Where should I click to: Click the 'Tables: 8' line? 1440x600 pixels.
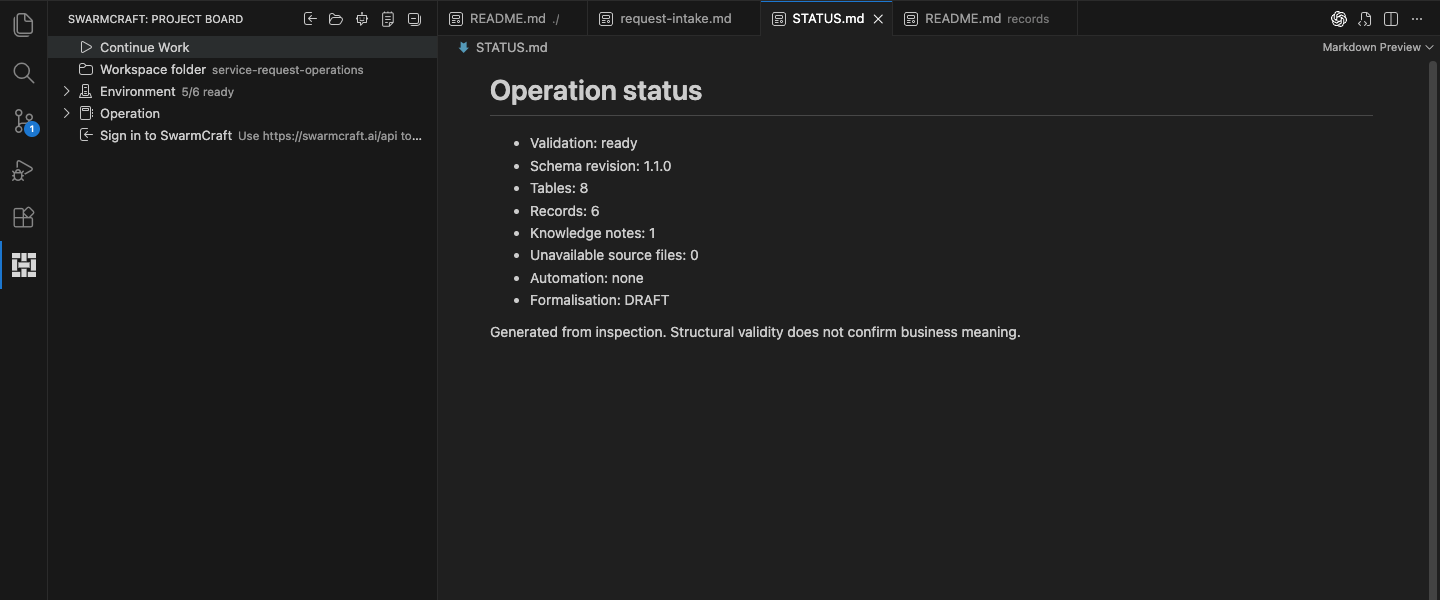[559, 188]
